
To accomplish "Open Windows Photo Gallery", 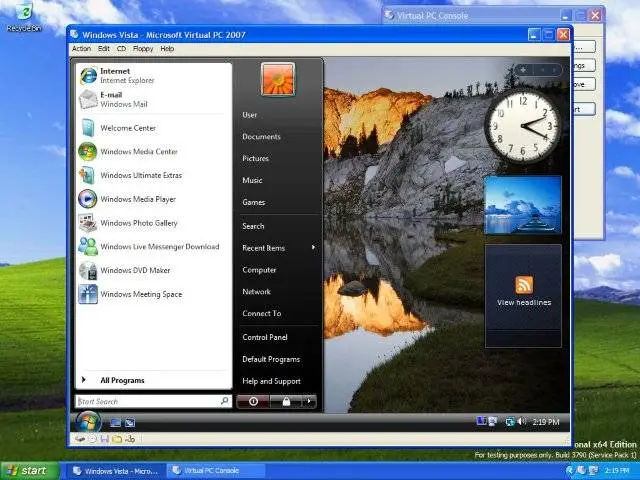I will tap(138, 223).
